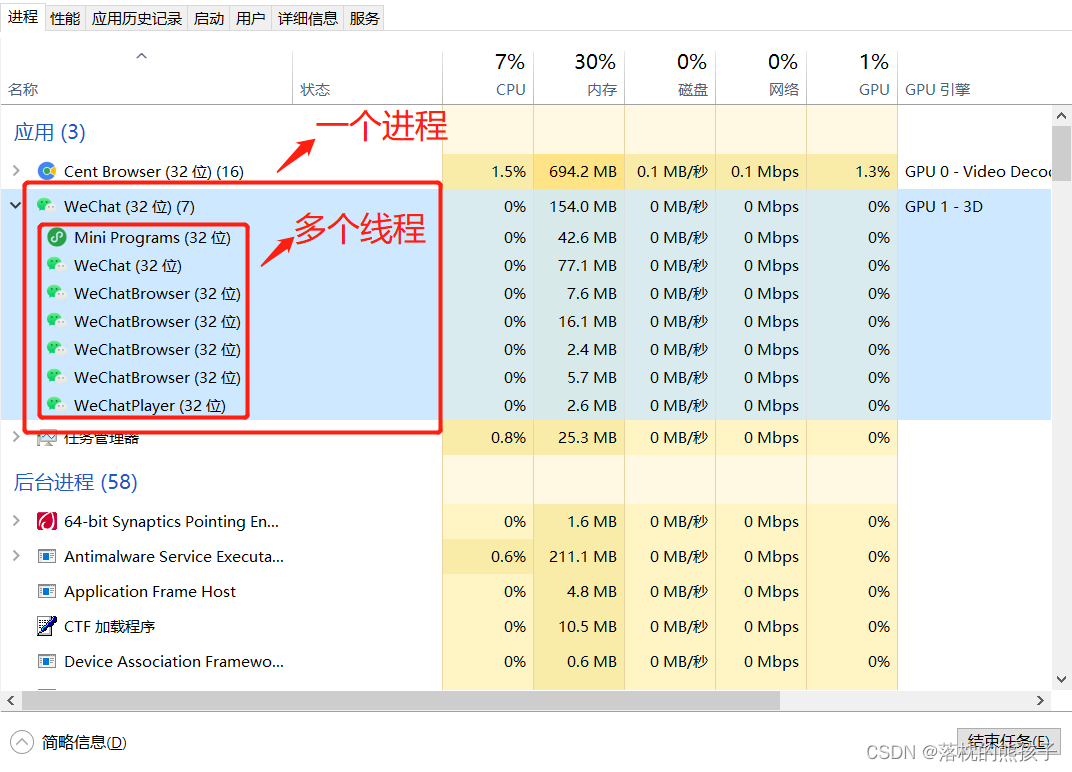Select the WeChat (32 位) child process
The height and width of the screenshot is (772, 1072).
pyautogui.click(x=525, y=265)
